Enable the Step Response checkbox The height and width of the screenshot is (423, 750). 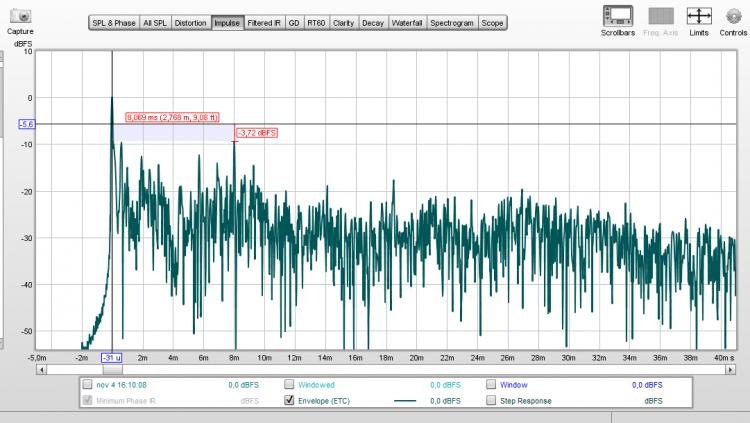click(x=491, y=400)
